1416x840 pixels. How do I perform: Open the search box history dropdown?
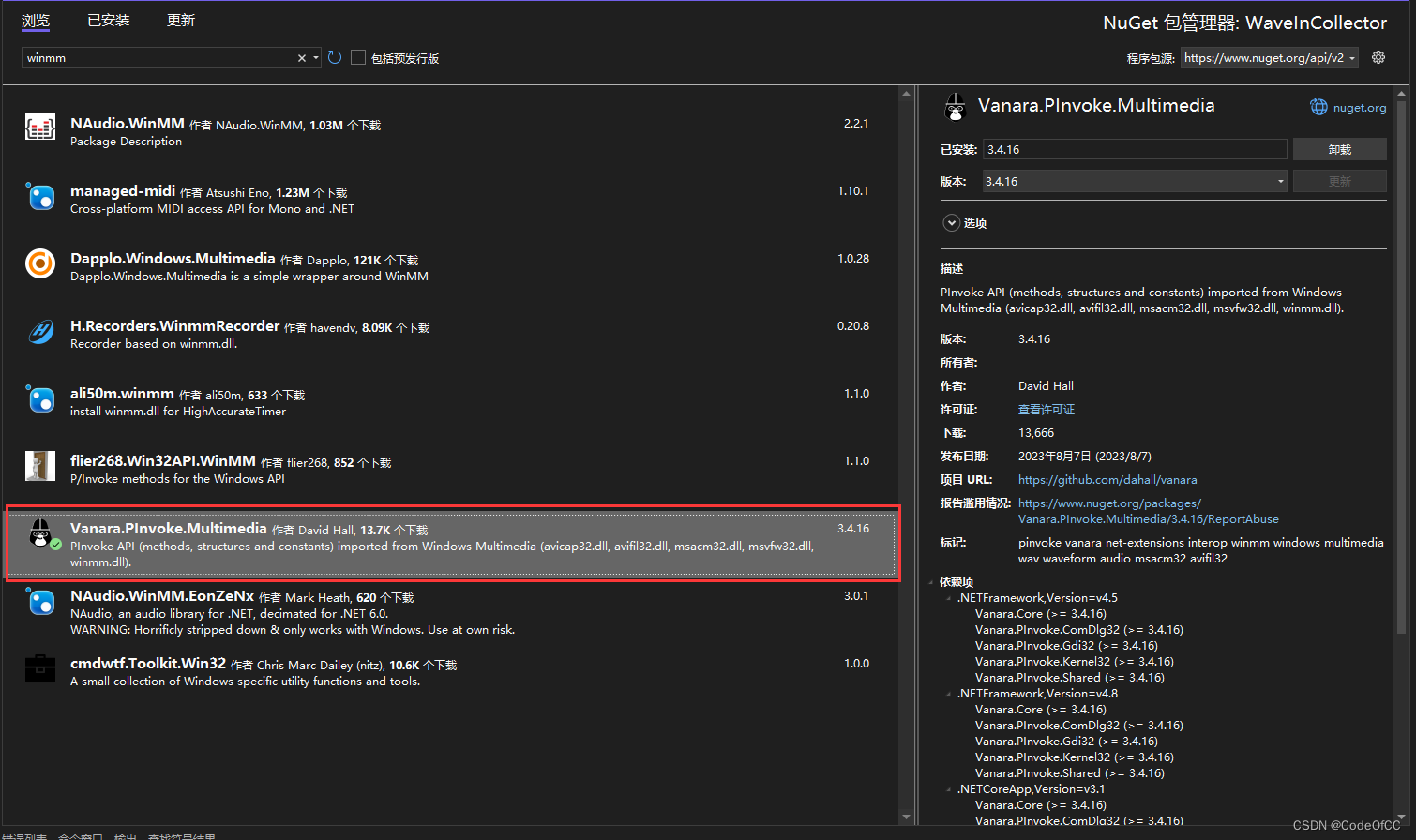coord(316,58)
